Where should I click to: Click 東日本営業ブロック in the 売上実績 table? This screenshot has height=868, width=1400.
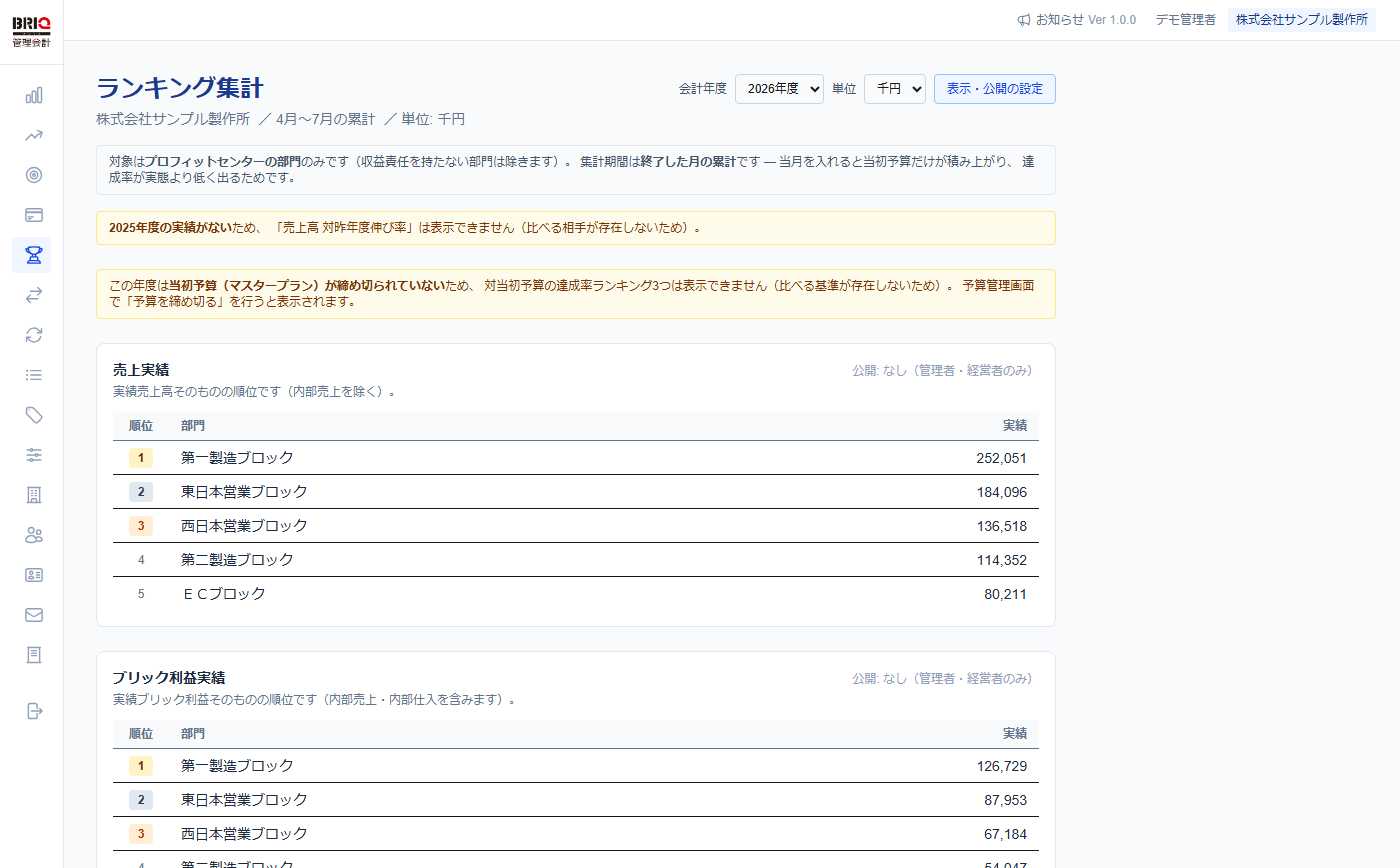coord(245,492)
